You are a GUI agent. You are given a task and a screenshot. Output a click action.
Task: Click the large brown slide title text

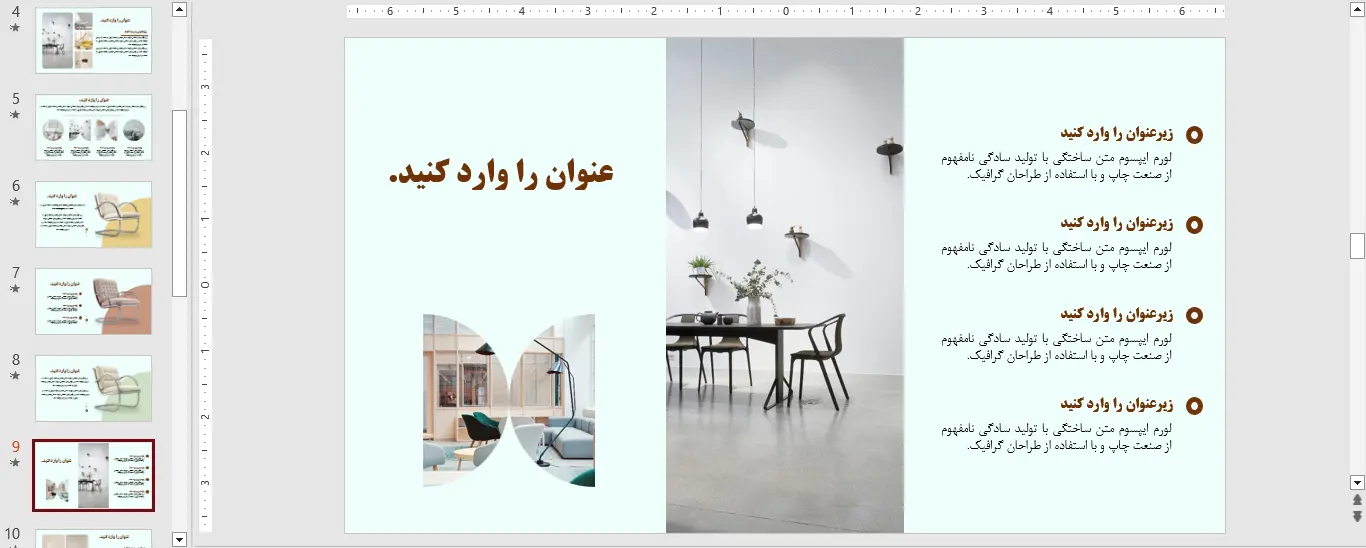coord(500,174)
